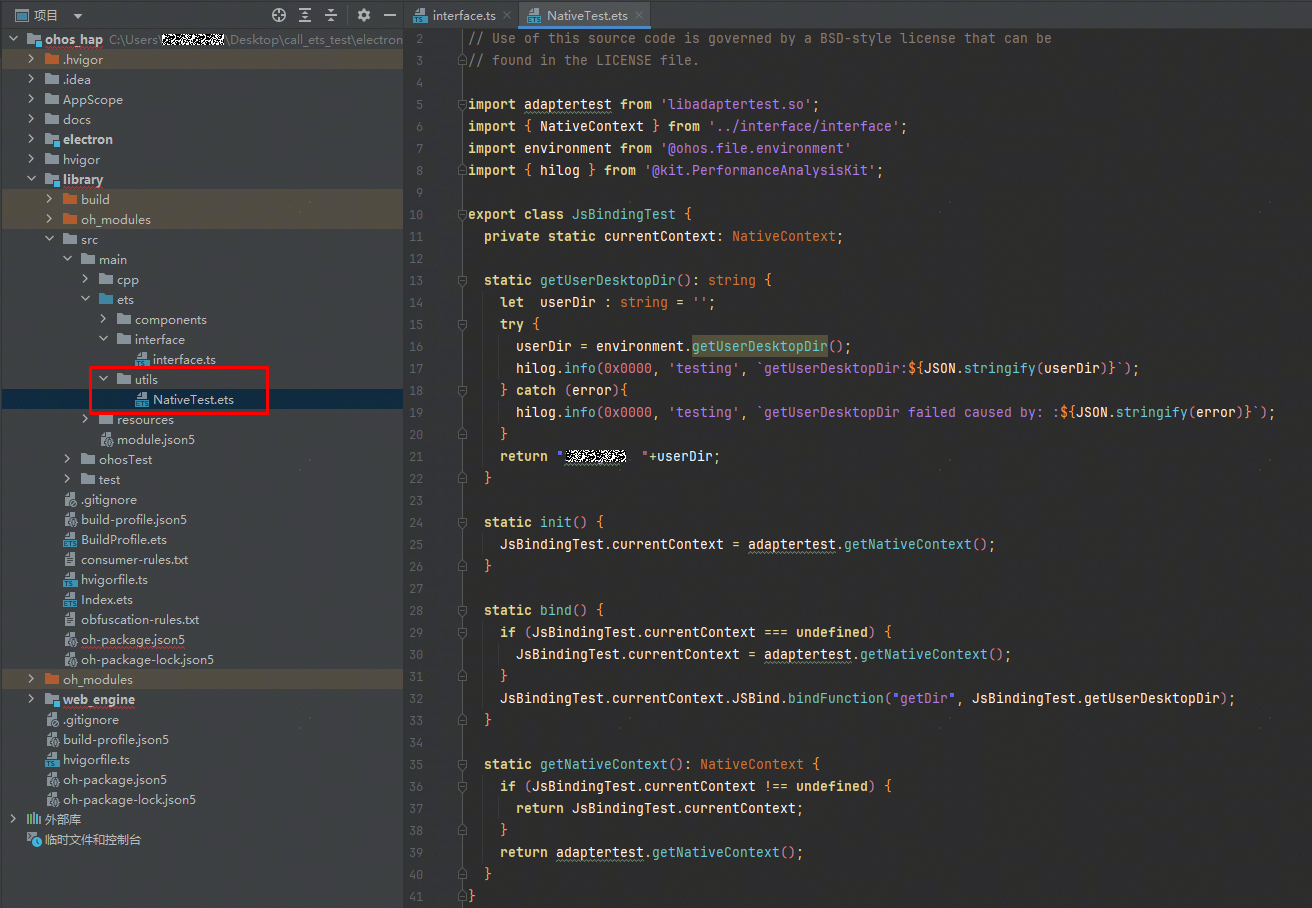Expand the ohosTest folder

pyautogui.click(x=68, y=460)
